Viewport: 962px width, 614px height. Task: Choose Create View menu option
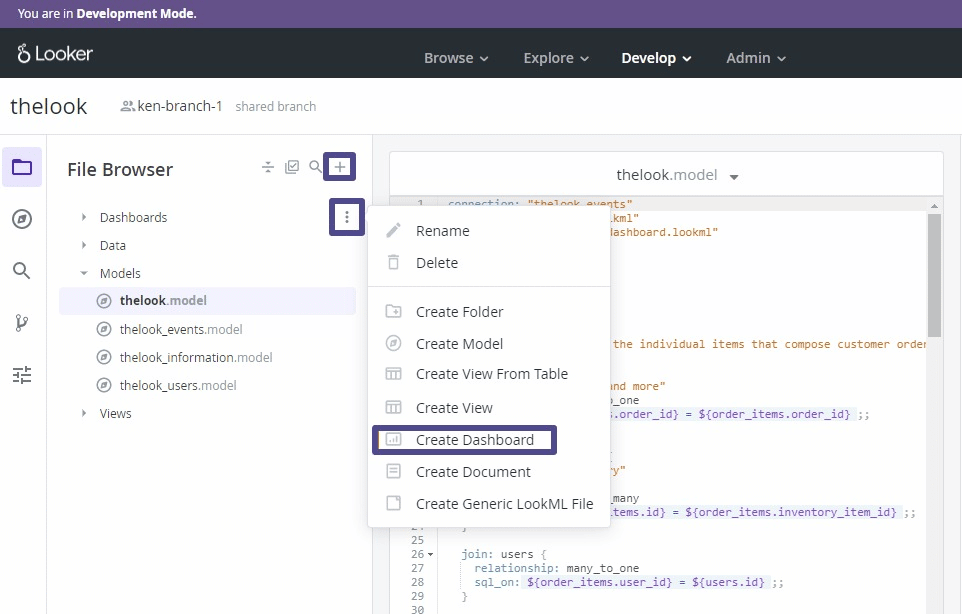489,407
